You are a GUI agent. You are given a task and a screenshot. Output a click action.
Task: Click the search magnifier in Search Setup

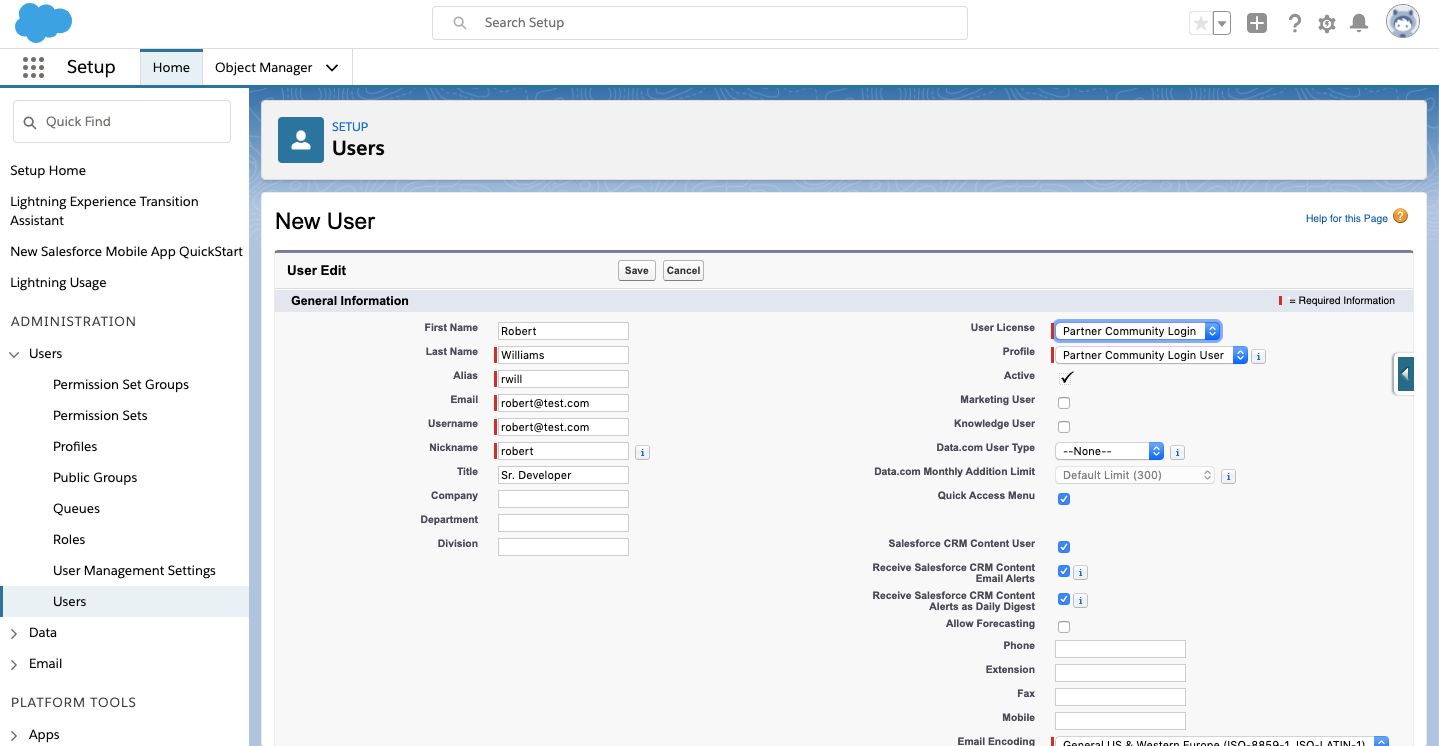pyautogui.click(x=460, y=23)
